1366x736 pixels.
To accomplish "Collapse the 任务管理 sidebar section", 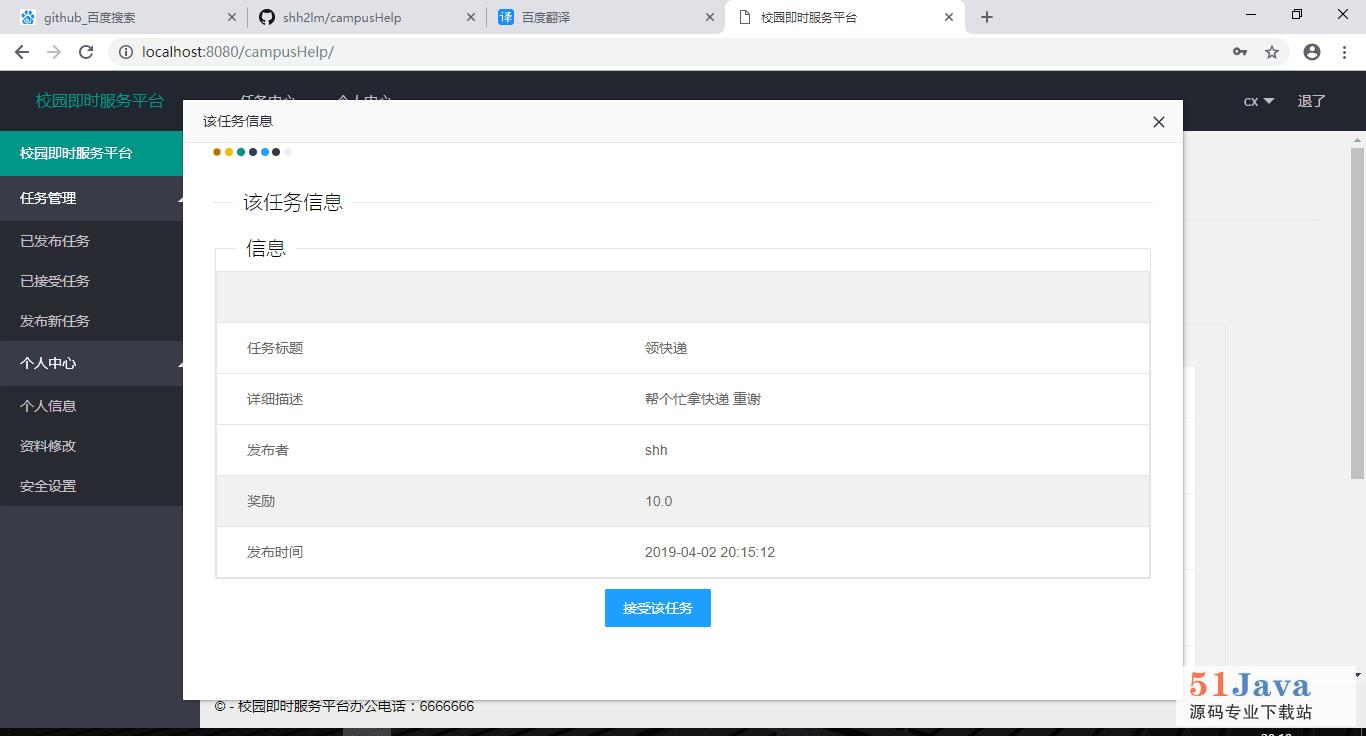I will coord(91,198).
